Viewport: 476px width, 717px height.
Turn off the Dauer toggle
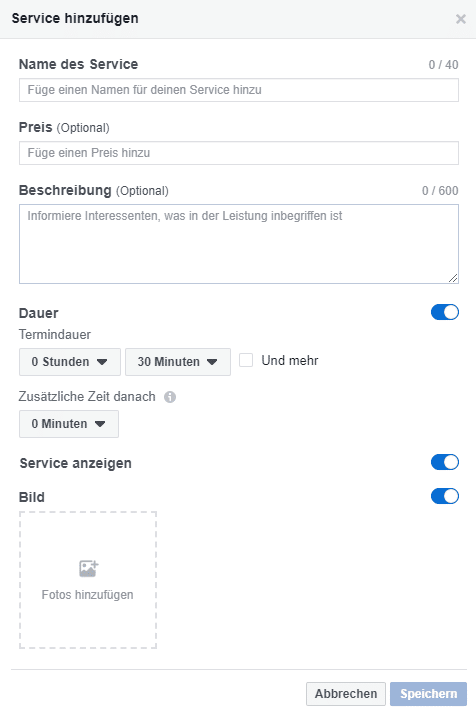(x=444, y=312)
